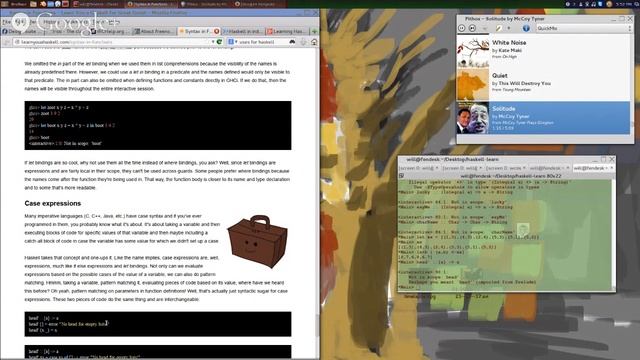Click the first black GHCi code block

[x=158, y=125]
